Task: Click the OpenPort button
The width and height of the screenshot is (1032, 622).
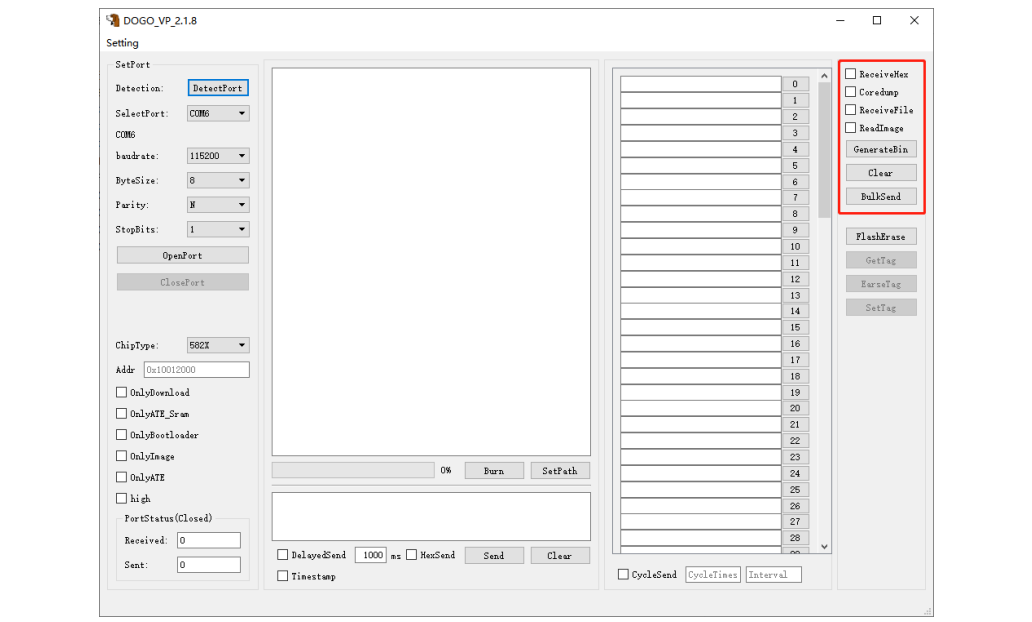Action: [183, 255]
